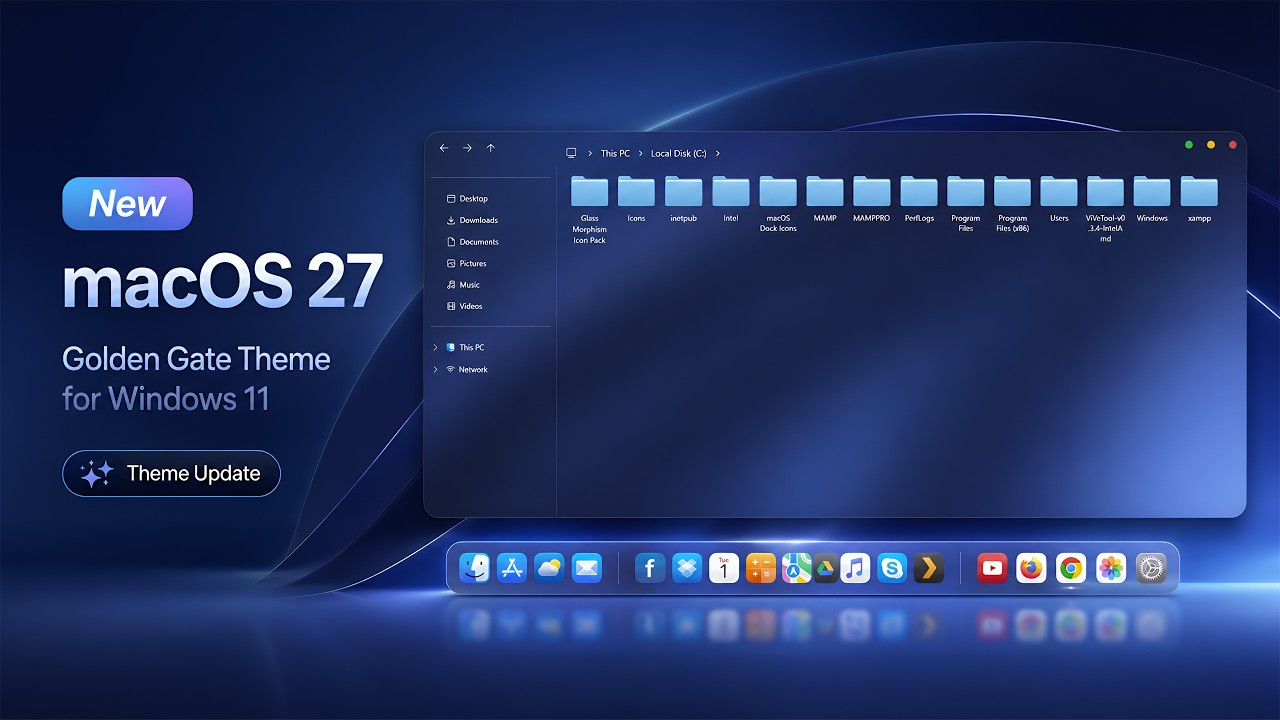Click the Theme Update pill button
Image resolution: width=1280 pixels, height=720 pixels.
click(x=171, y=474)
